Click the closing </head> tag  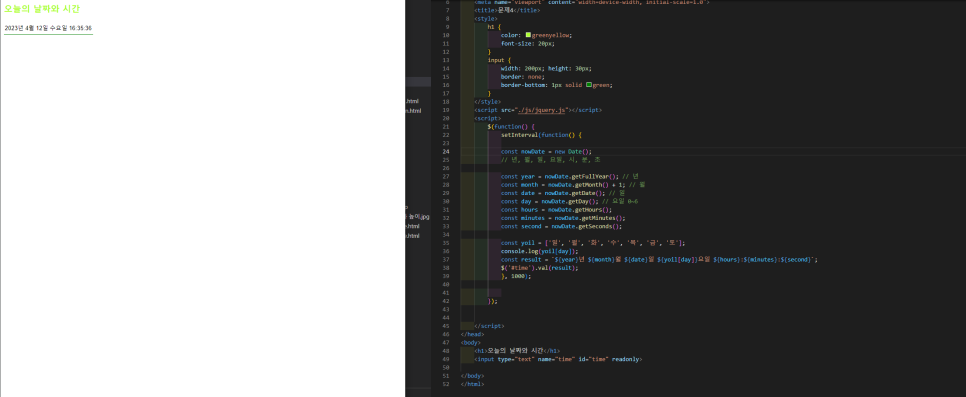[x=473, y=334]
